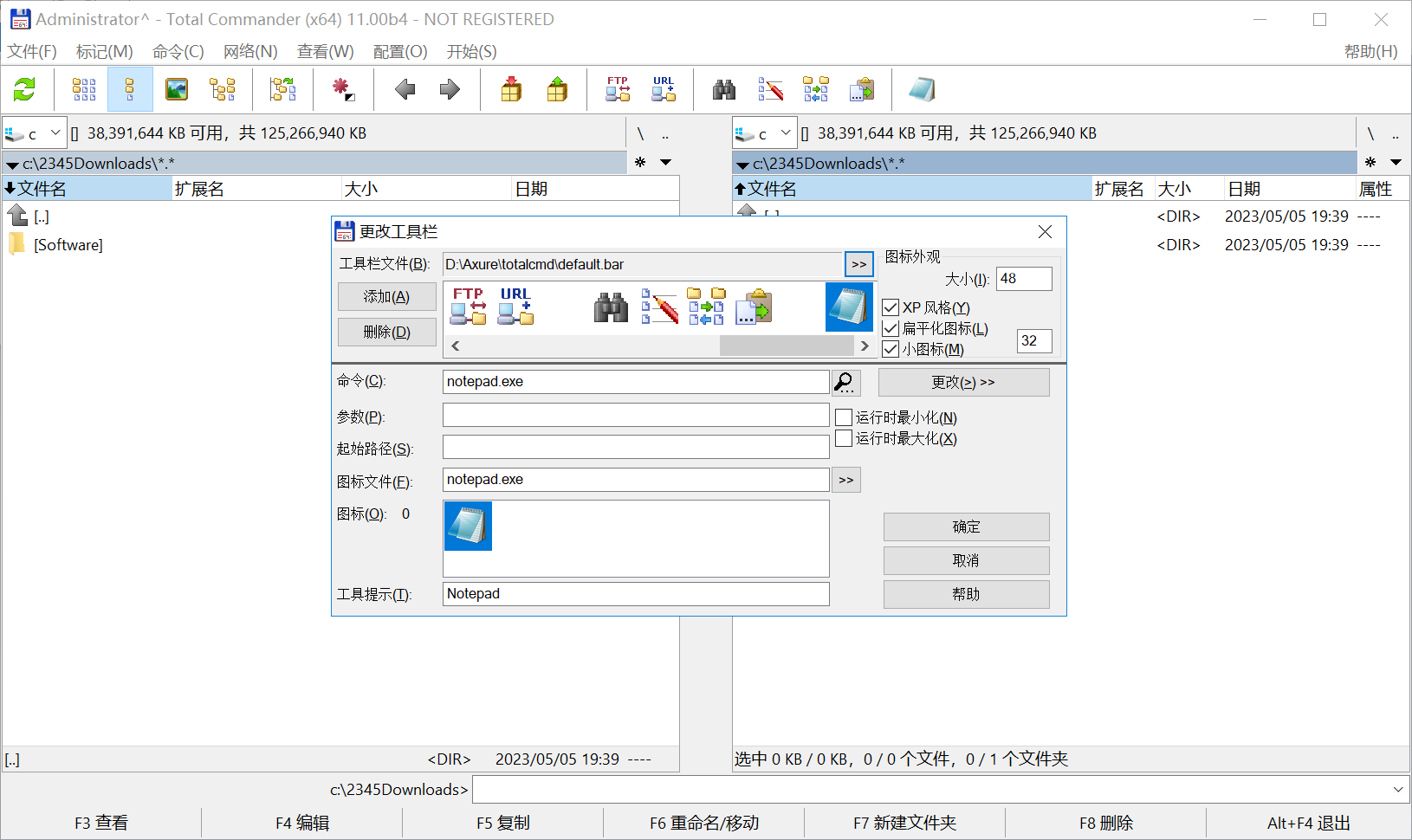Click the dialog 帮助 button

966,594
